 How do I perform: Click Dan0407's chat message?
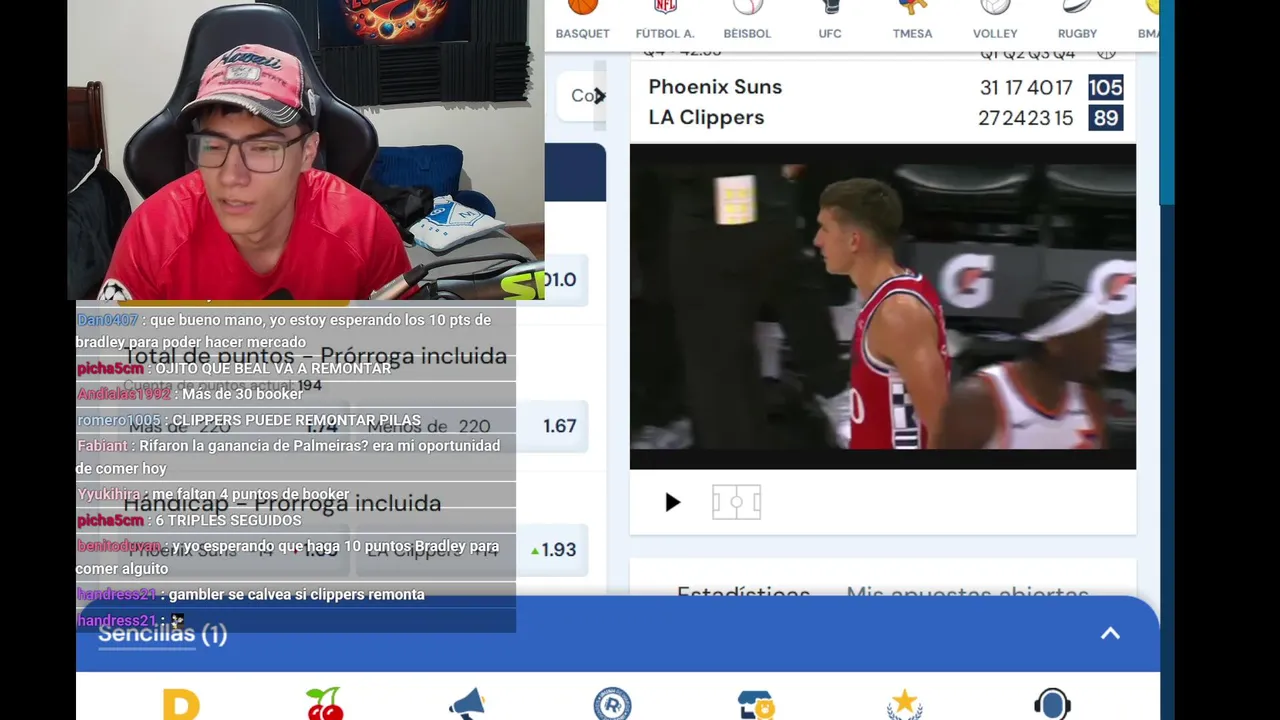296,331
